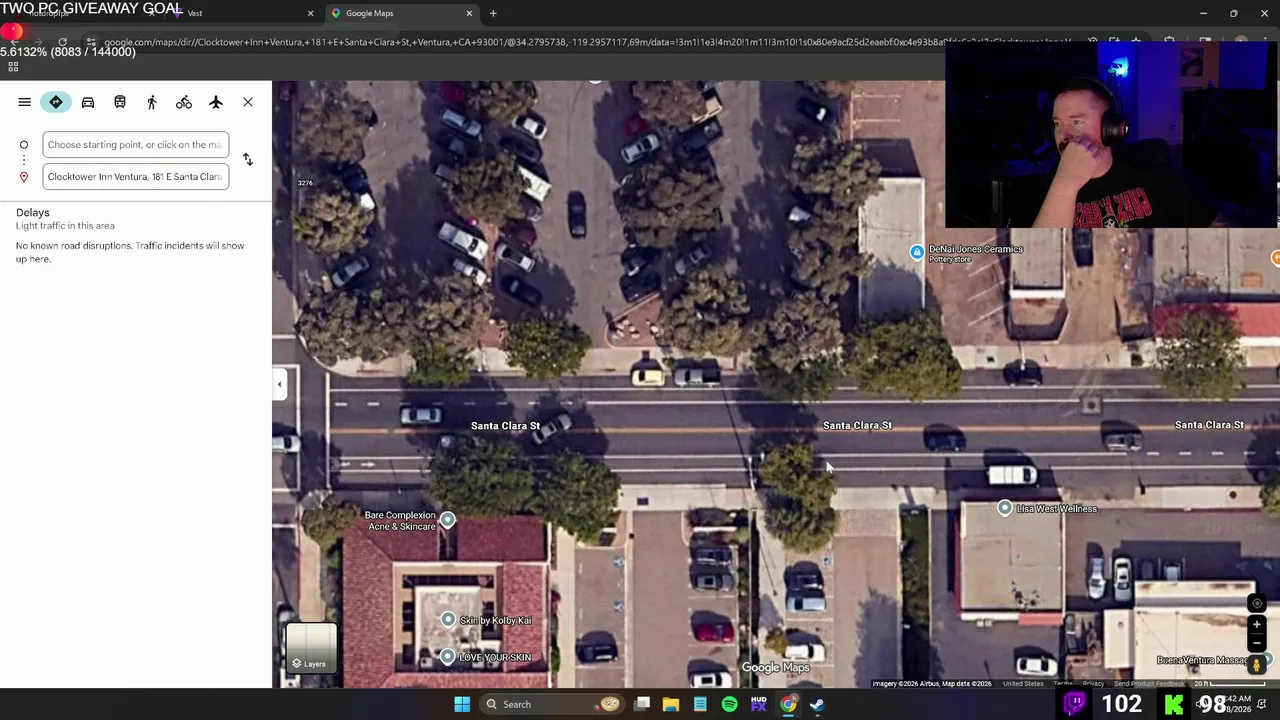Collapse the side panel arrow
This screenshot has width=1280, height=720.
tap(279, 384)
